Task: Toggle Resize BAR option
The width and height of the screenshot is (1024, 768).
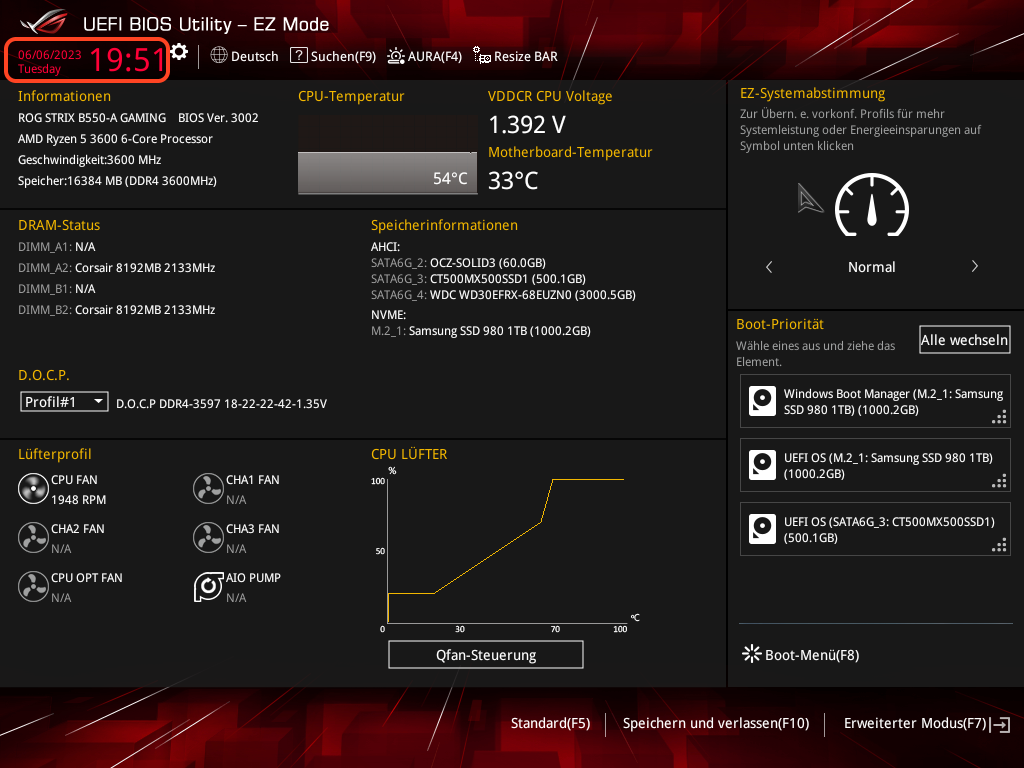Action: pos(515,56)
